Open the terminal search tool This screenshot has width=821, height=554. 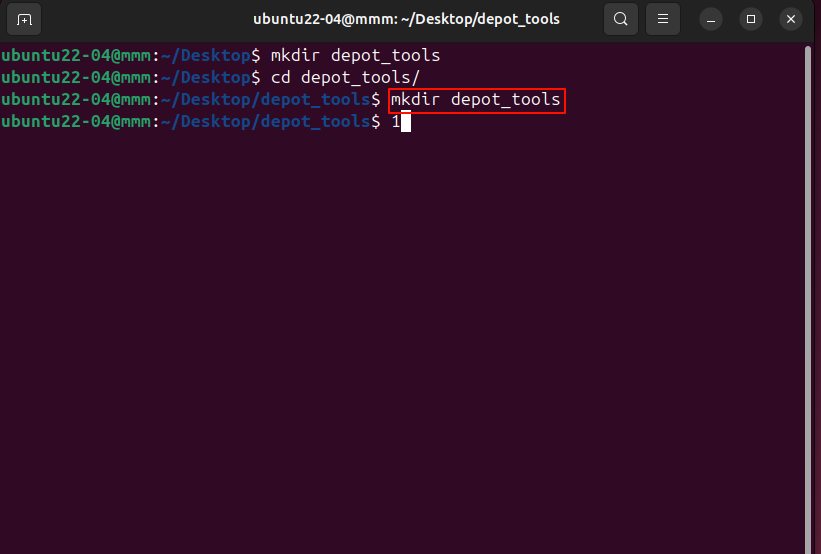[x=620, y=19]
